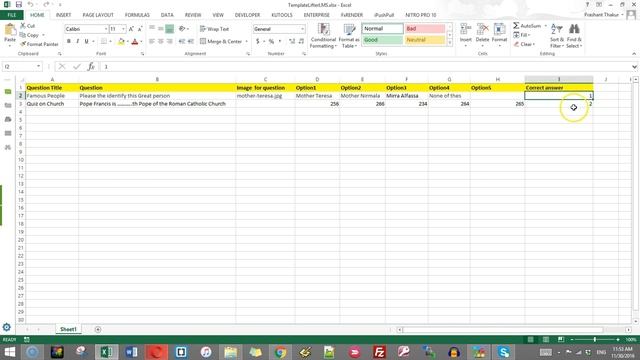Switch to the DATA tab
Screen dimensions: 640x360
coord(167,15)
